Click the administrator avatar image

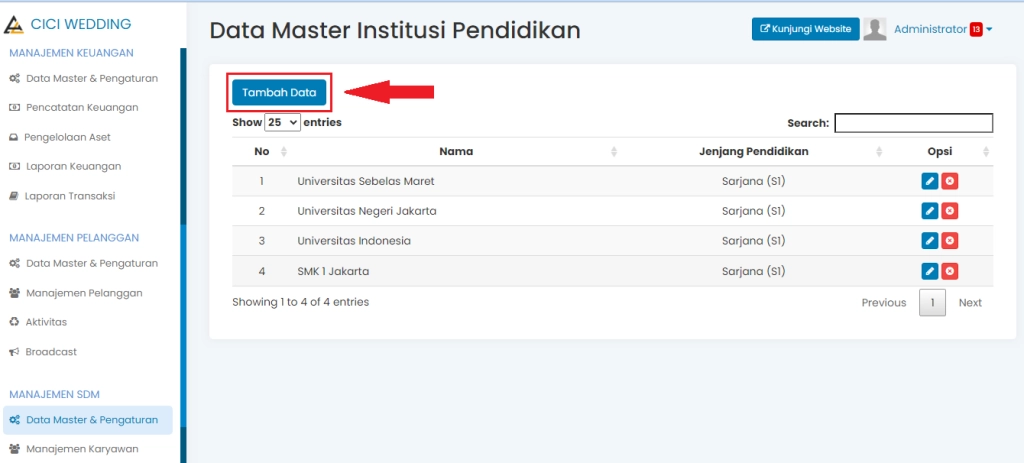875,29
